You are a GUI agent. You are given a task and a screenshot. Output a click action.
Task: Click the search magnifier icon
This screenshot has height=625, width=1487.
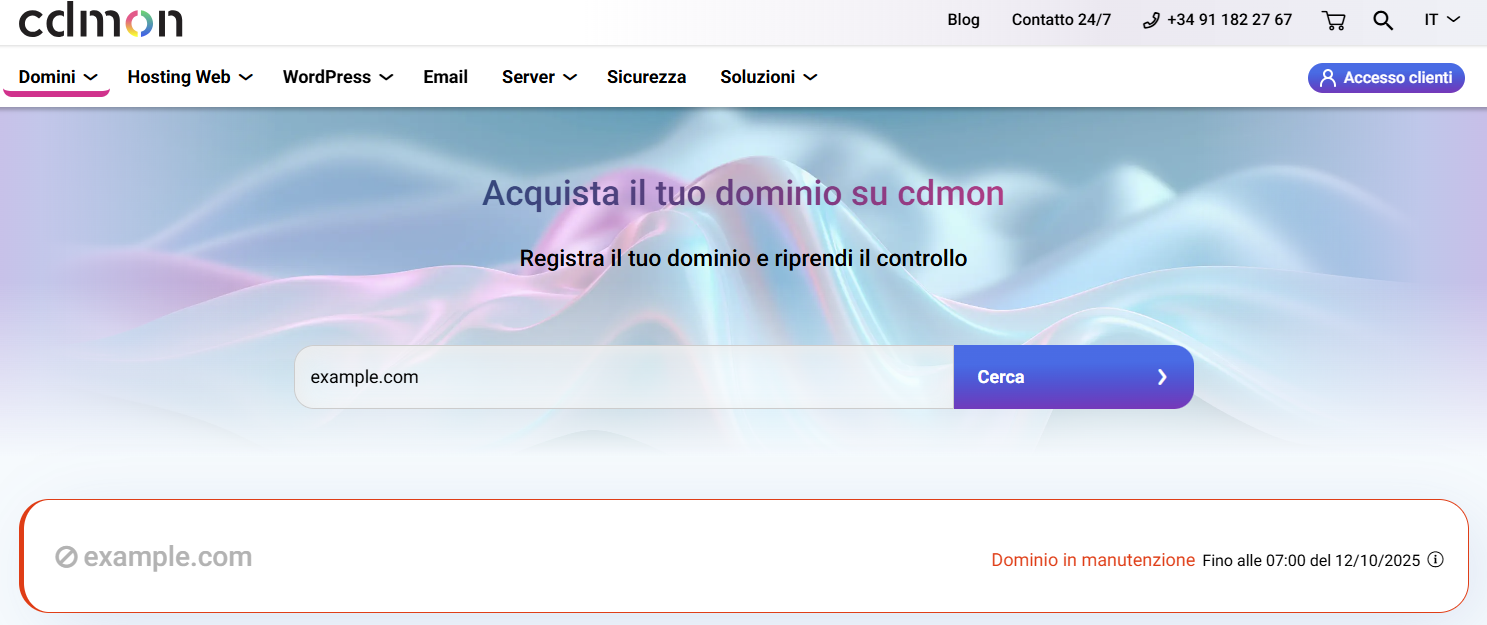pyautogui.click(x=1383, y=20)
